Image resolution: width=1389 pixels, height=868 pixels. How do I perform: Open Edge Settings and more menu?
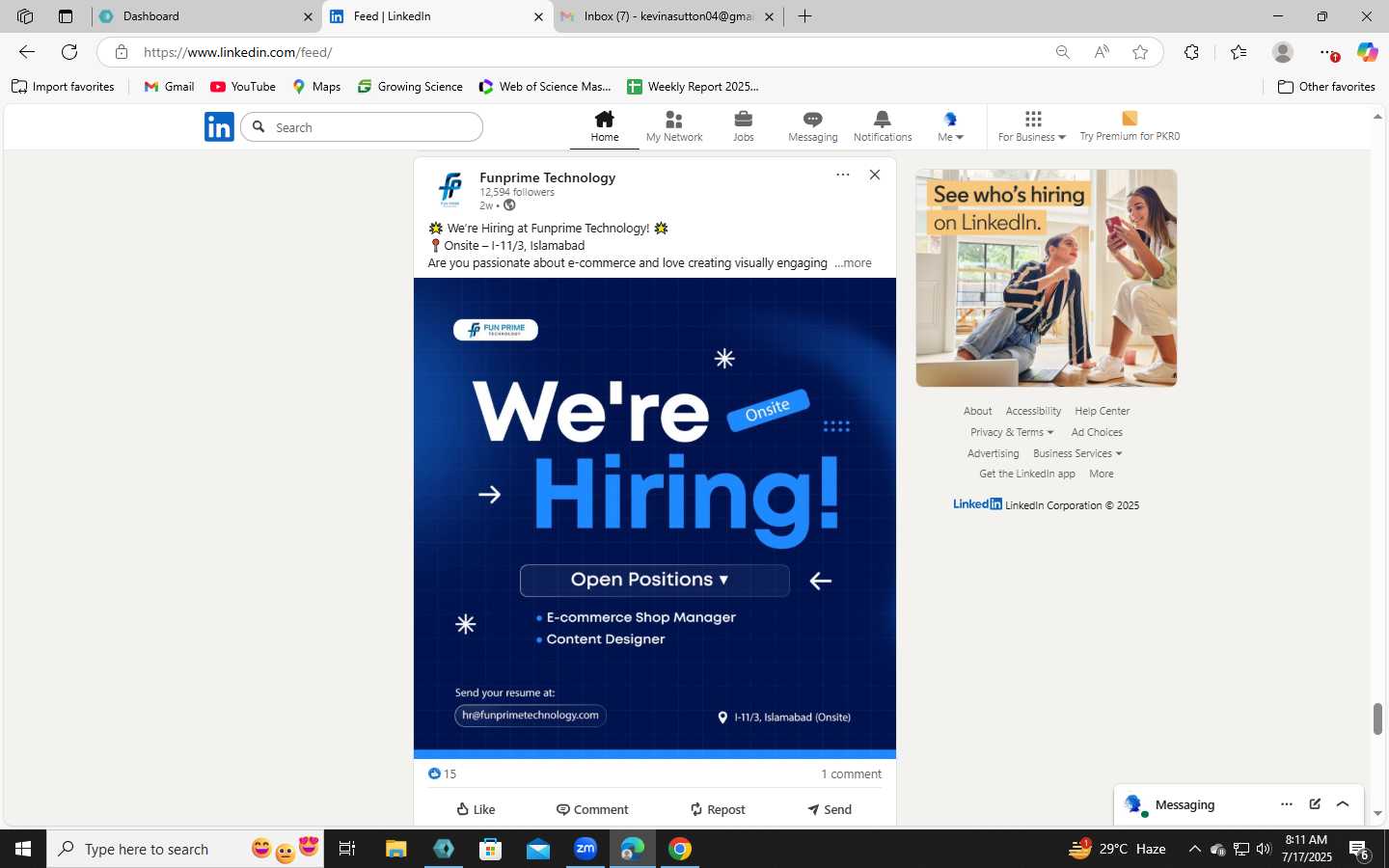pos(1328,52)
